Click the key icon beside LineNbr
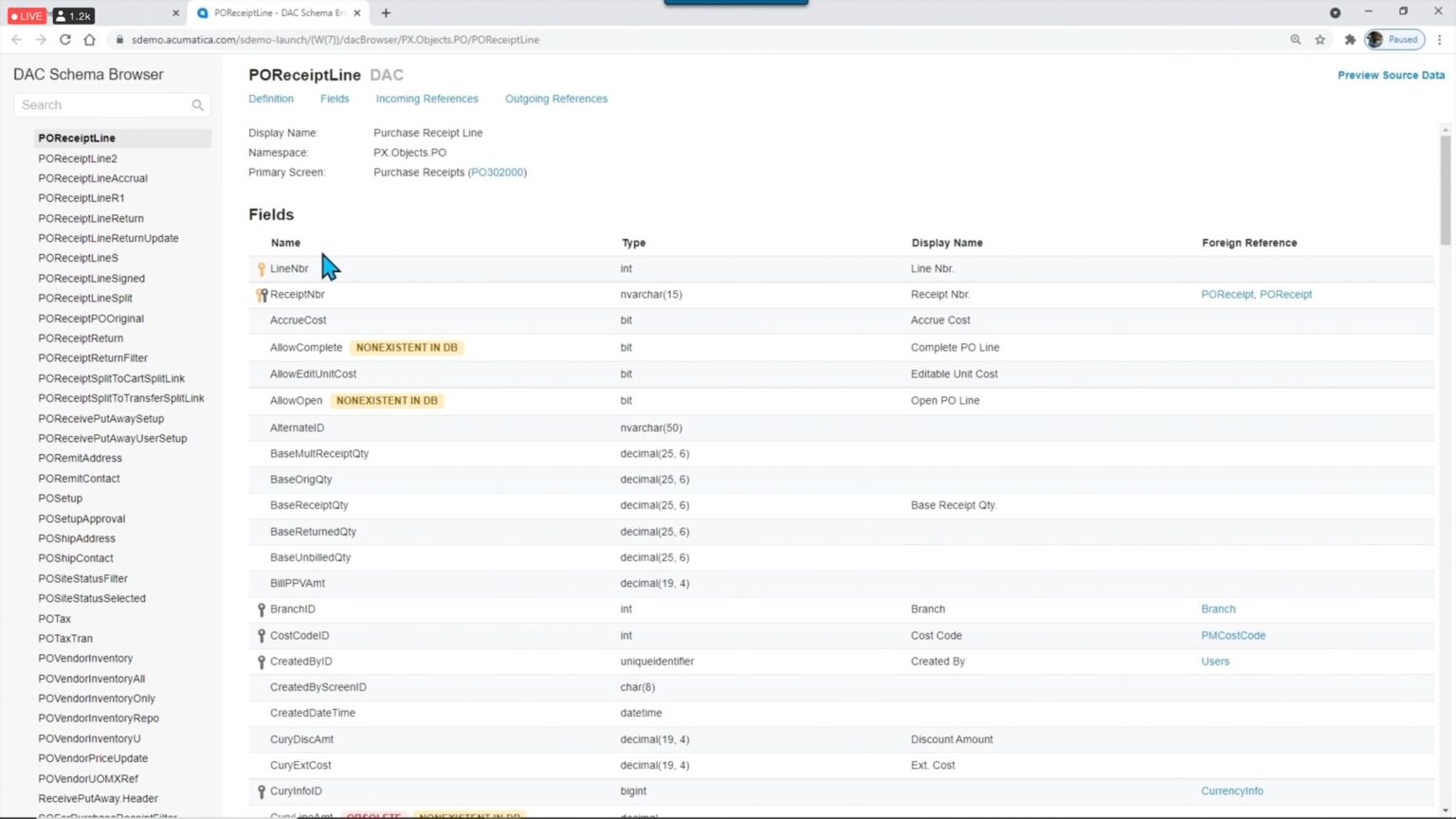The height and width of the screenshot is (819, 1456). tap(262, 268)
